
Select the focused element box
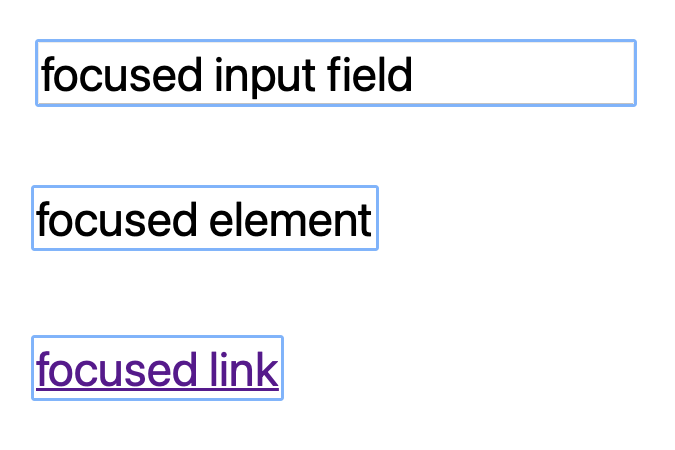(204, 218)
